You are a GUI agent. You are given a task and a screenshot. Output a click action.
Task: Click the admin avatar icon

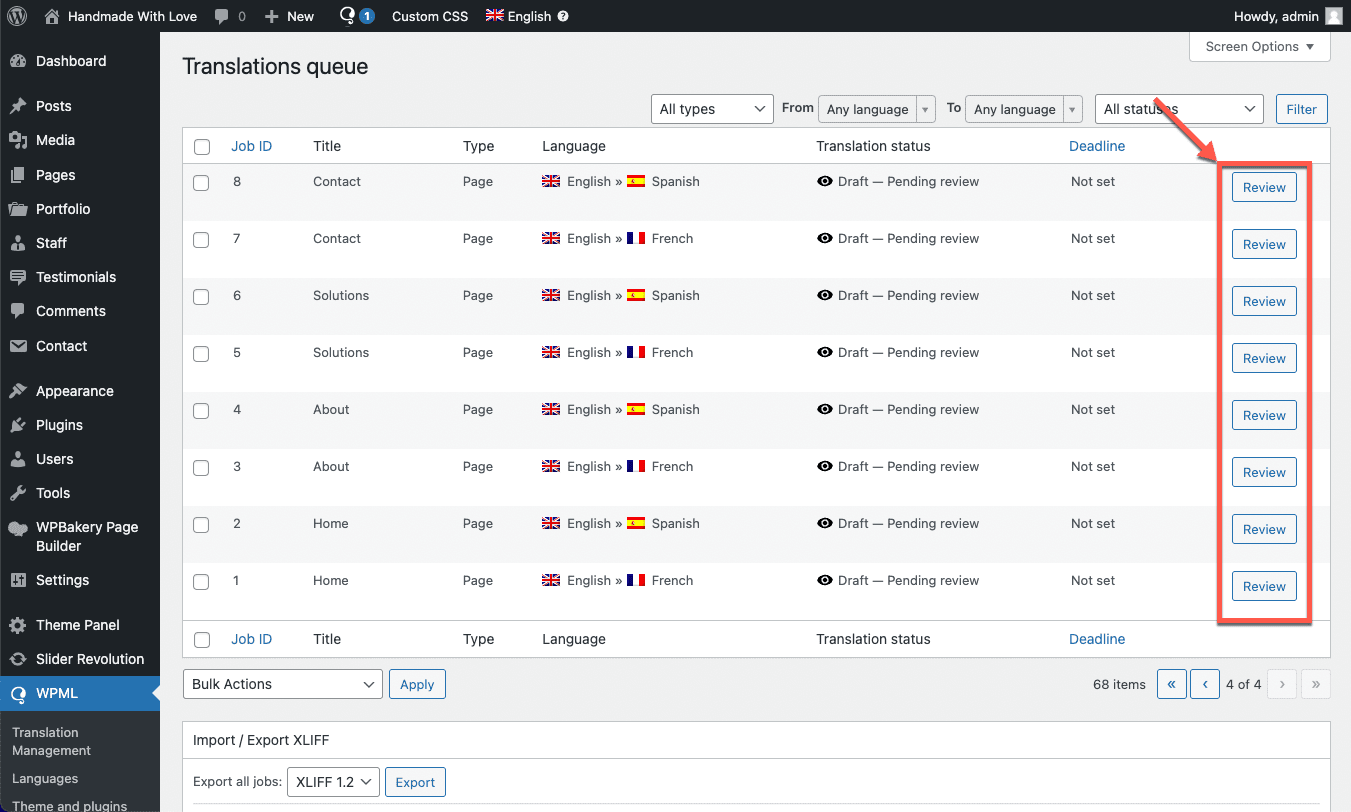click(x=1333, y=16)
